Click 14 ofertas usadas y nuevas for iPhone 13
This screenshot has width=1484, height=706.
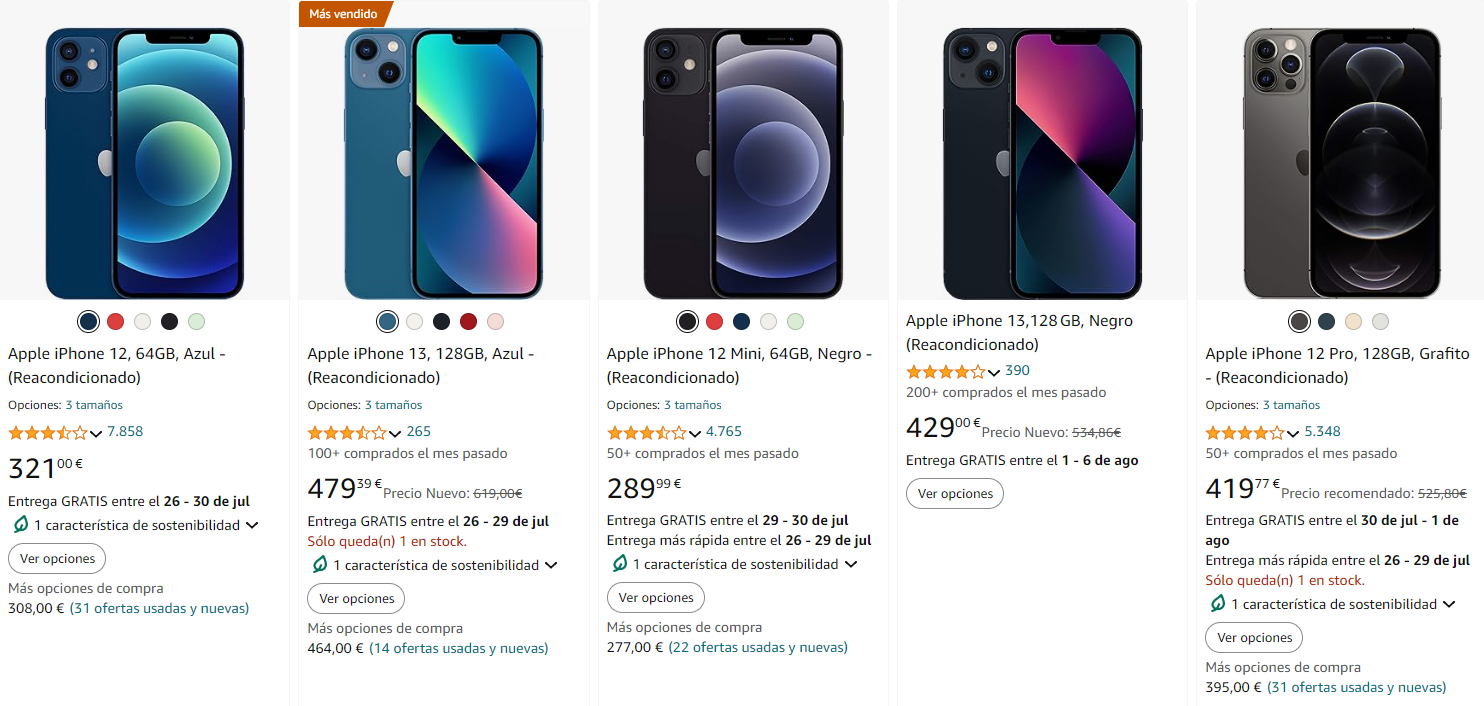tap(461, 648)
